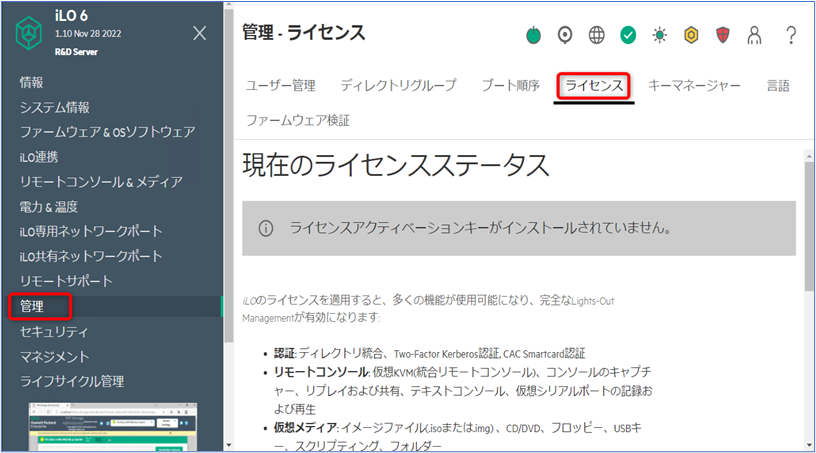Click the ライセンスアクティベーションキーがインストールされていません message
816x453 pixels.
pos(480,228)
